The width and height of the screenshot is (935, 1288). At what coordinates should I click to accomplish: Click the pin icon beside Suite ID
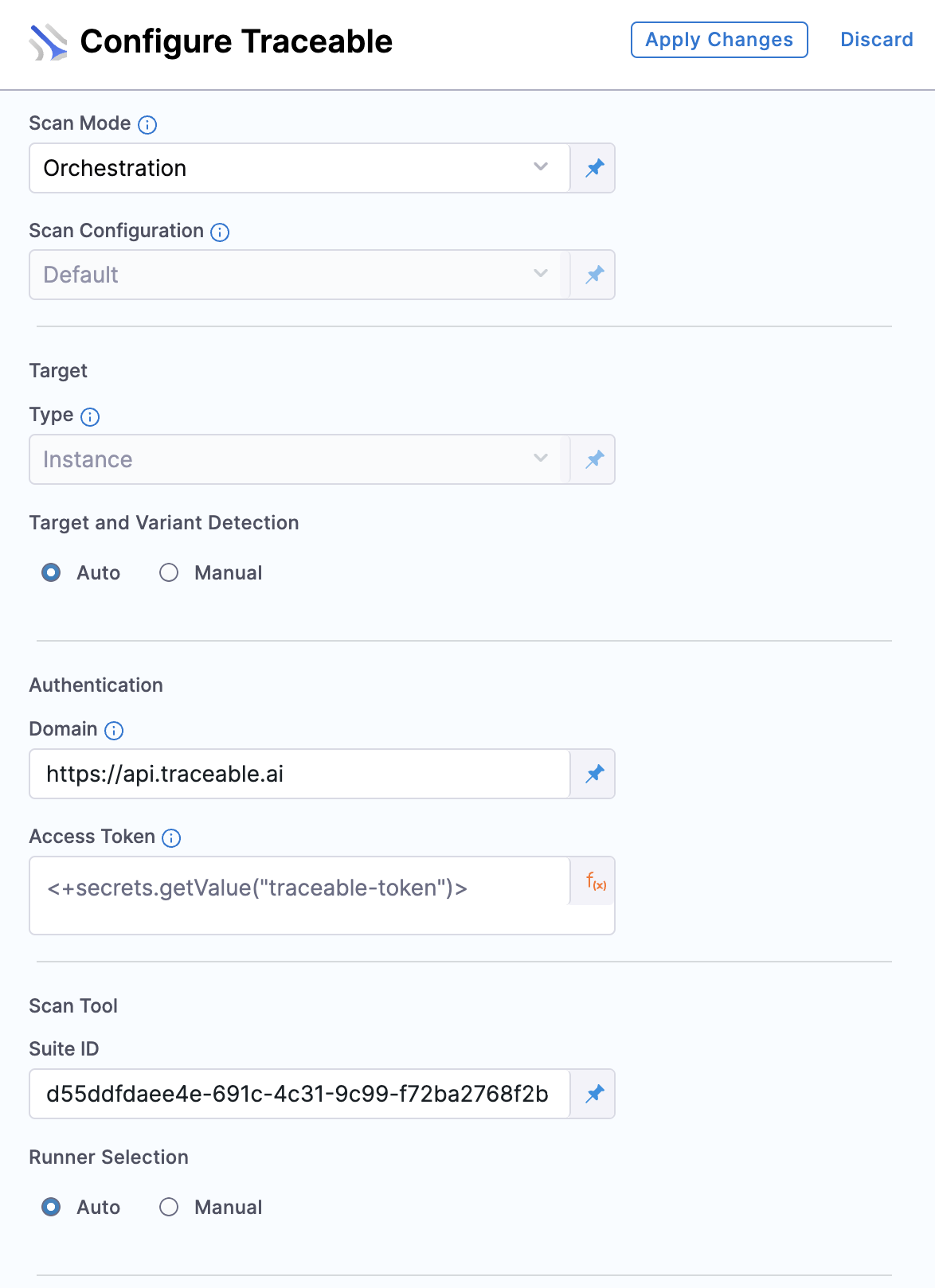point(594,1094)
